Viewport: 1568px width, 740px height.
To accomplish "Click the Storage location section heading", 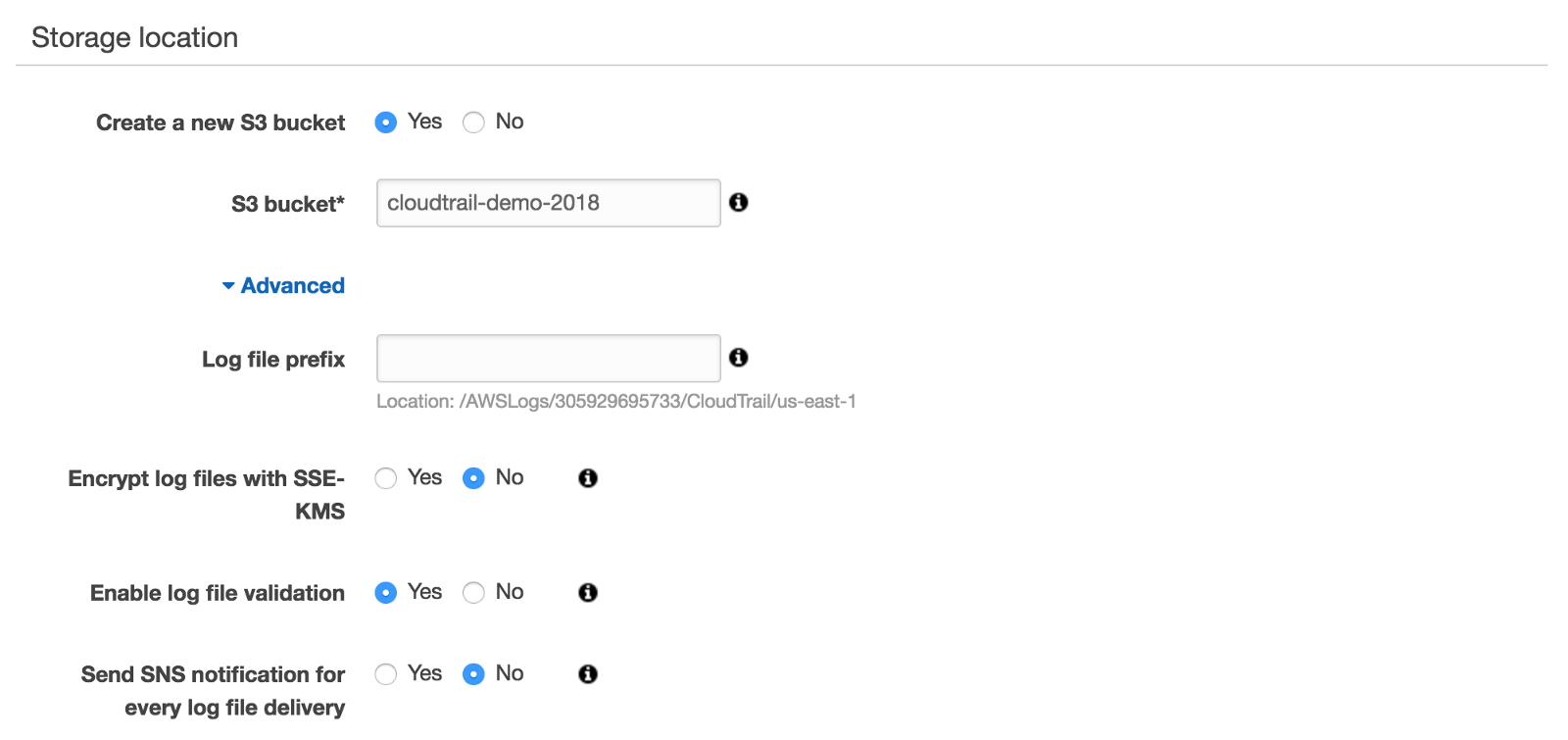I will point(135,38).
